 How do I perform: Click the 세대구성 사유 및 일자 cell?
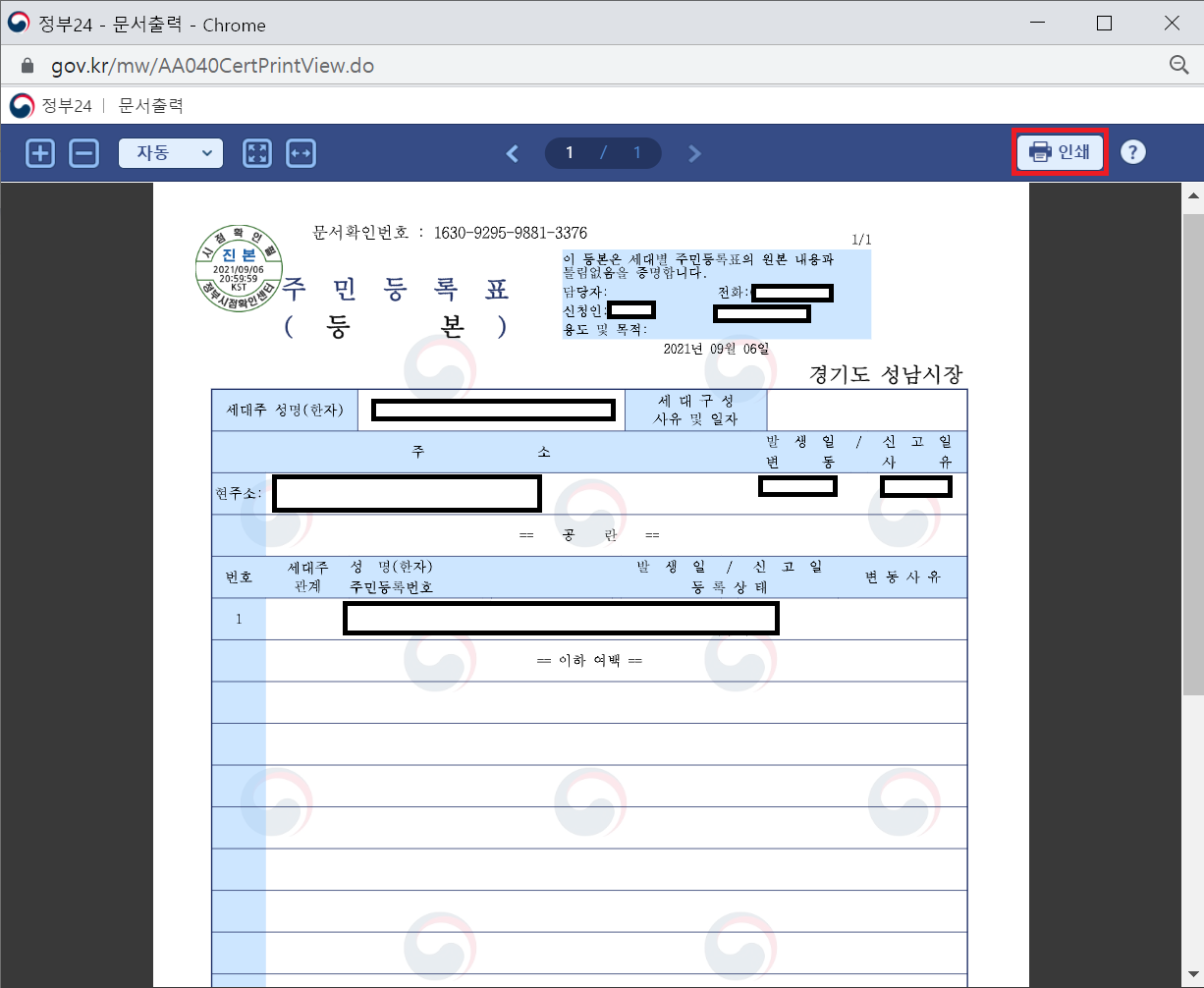(695, 410)
